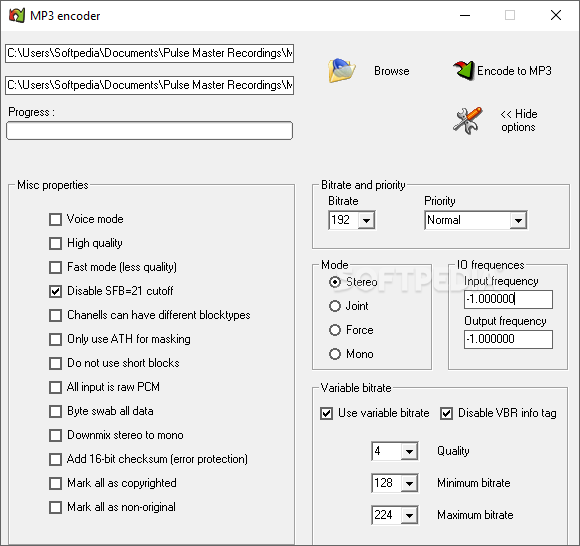This screenshot has width=580, height=546.
Task: Click << Hide options
Action: point(519,121)
